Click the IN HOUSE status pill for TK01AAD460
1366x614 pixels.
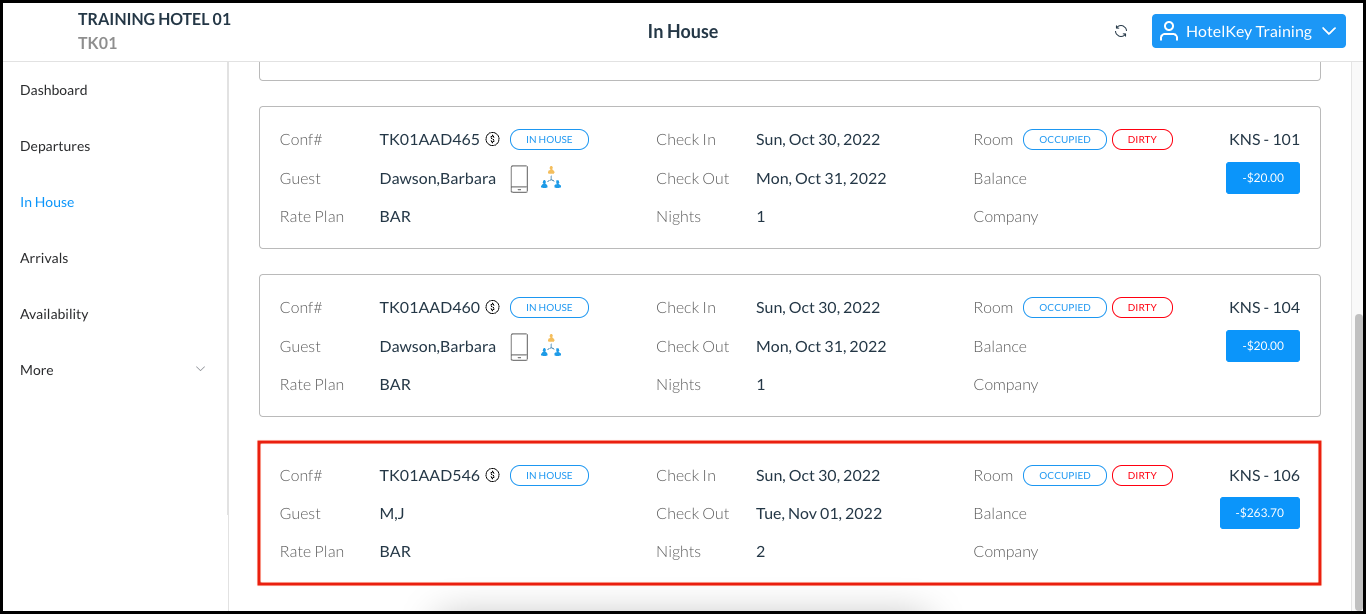549,307
